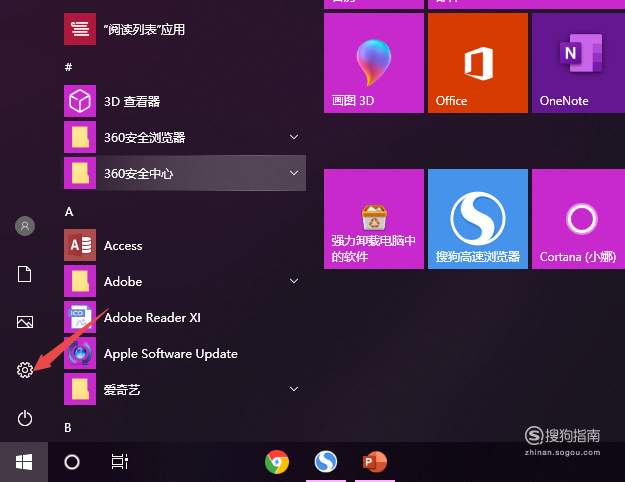Click the 爱奇艺 folder icon

80,389
